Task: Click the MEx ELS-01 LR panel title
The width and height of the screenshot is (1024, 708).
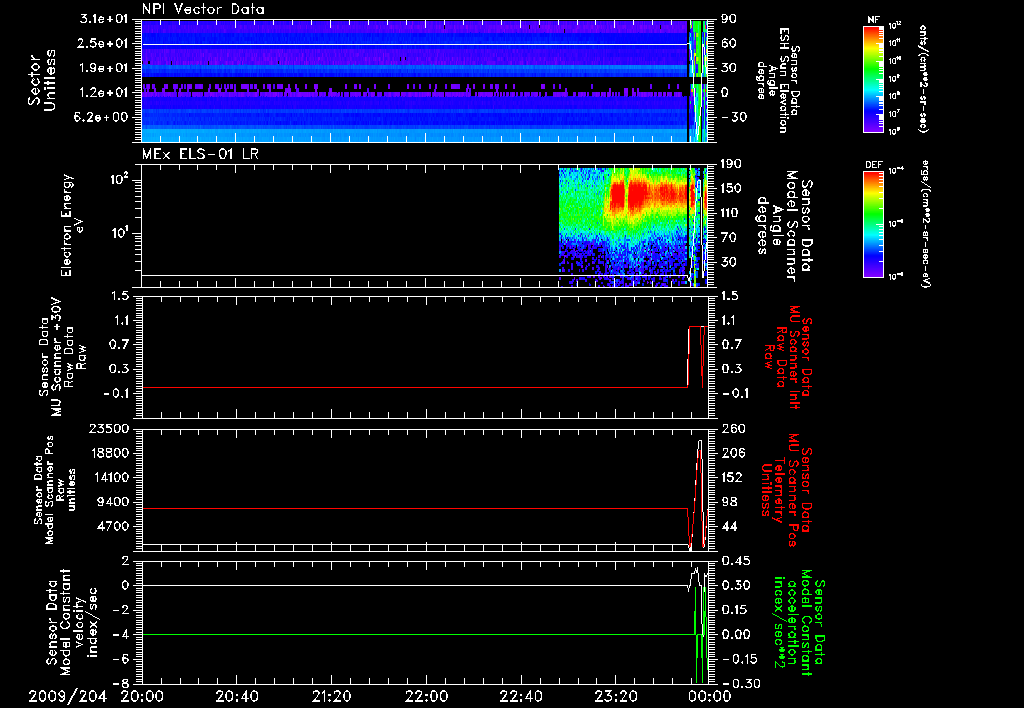Action: tap(200, 155)
